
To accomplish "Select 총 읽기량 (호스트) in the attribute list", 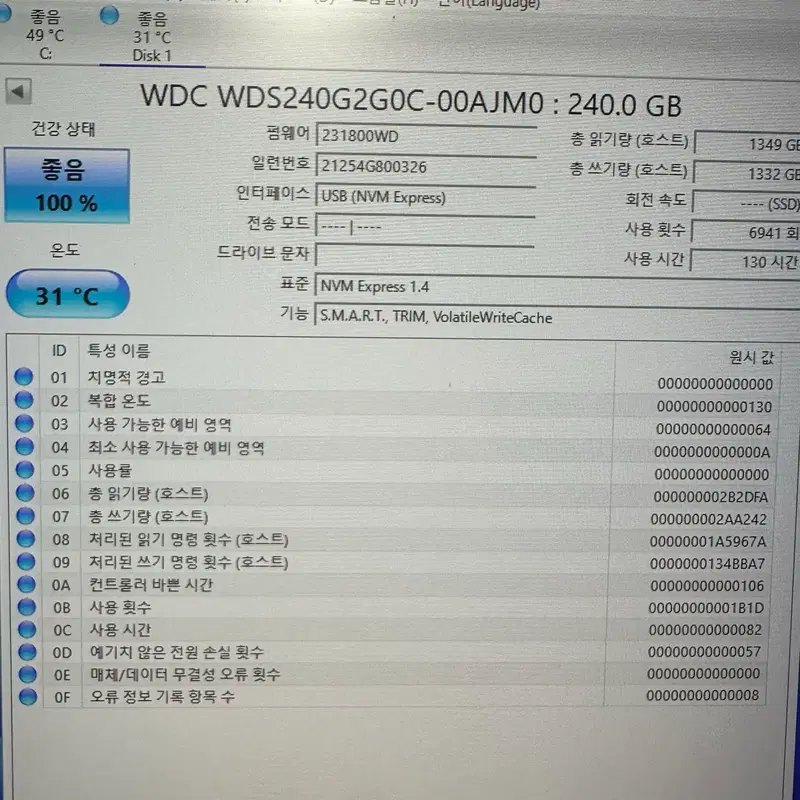I will (x=148, y=493).
